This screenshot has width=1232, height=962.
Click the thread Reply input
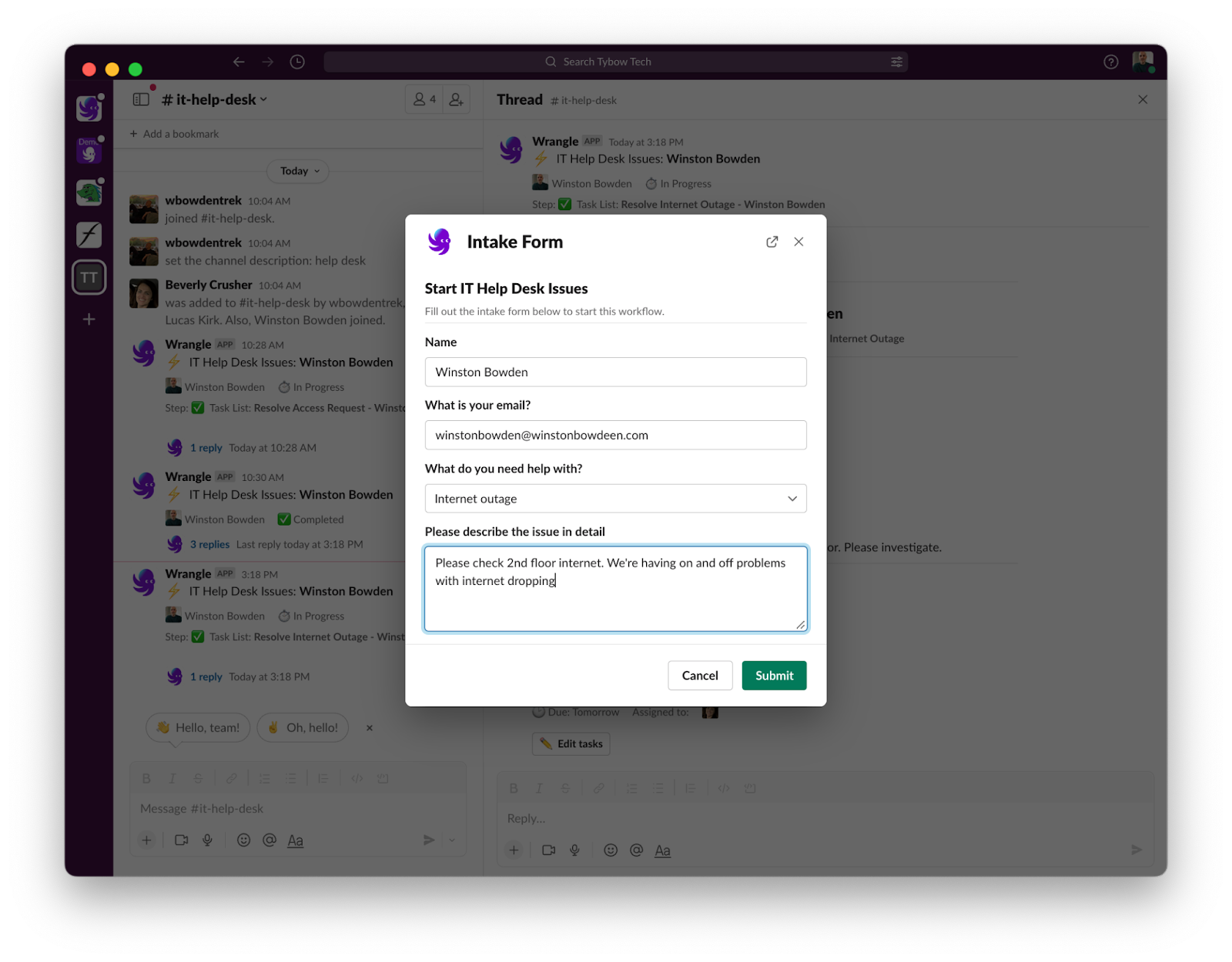tap(825, 818)
